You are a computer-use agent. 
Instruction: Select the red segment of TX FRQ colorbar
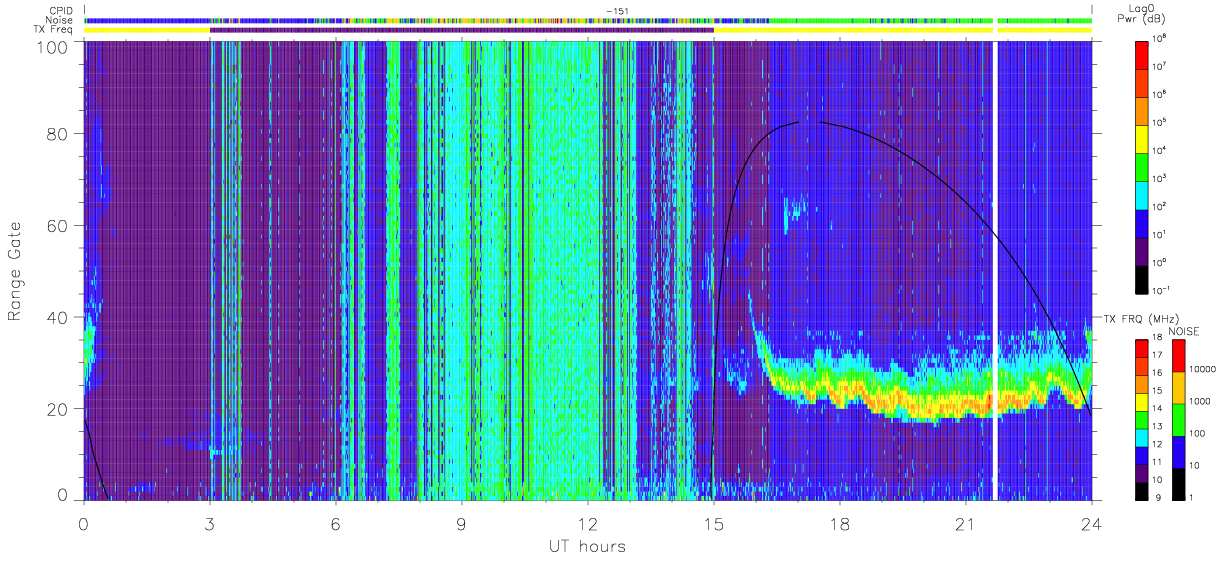point(1140,349)
